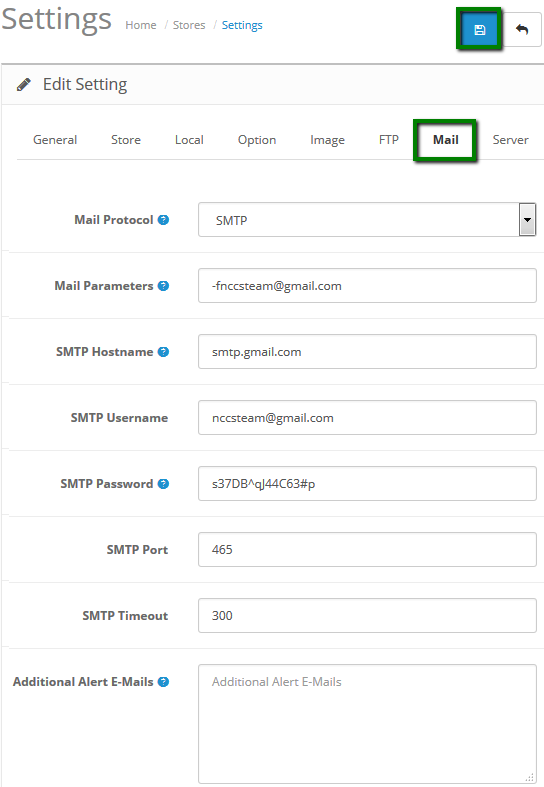Image resolution: width=544 pixels, height=787 pixels.
Task: Open the Mail Protocol SMTP dropdown
Action: click(x=367, y=220)
